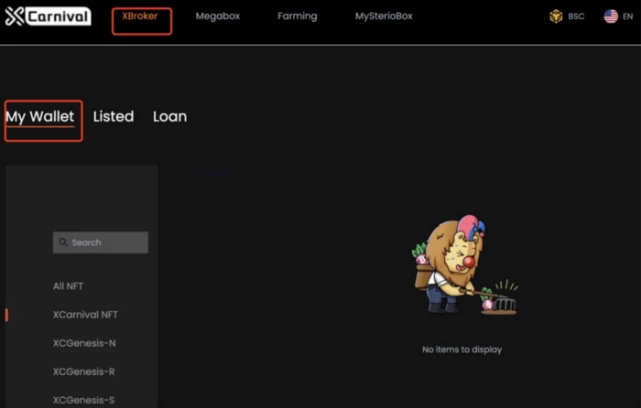The height and width of the screenshot is (408, 641).
Task: Select the All NFT filter
Action: pyautogui.click(x=68, y=286)
